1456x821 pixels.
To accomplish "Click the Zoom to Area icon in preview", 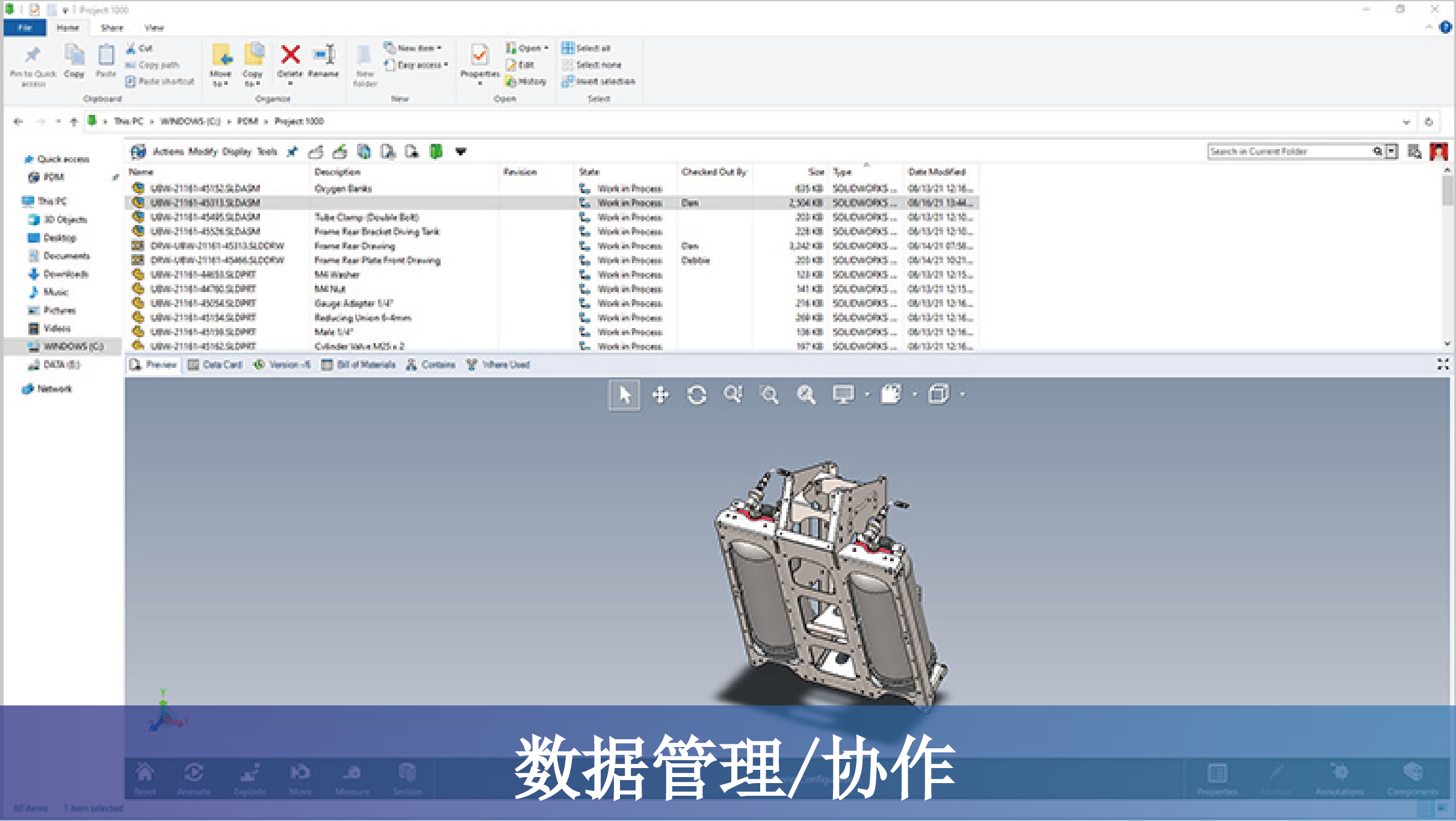I will click(770, 395).
